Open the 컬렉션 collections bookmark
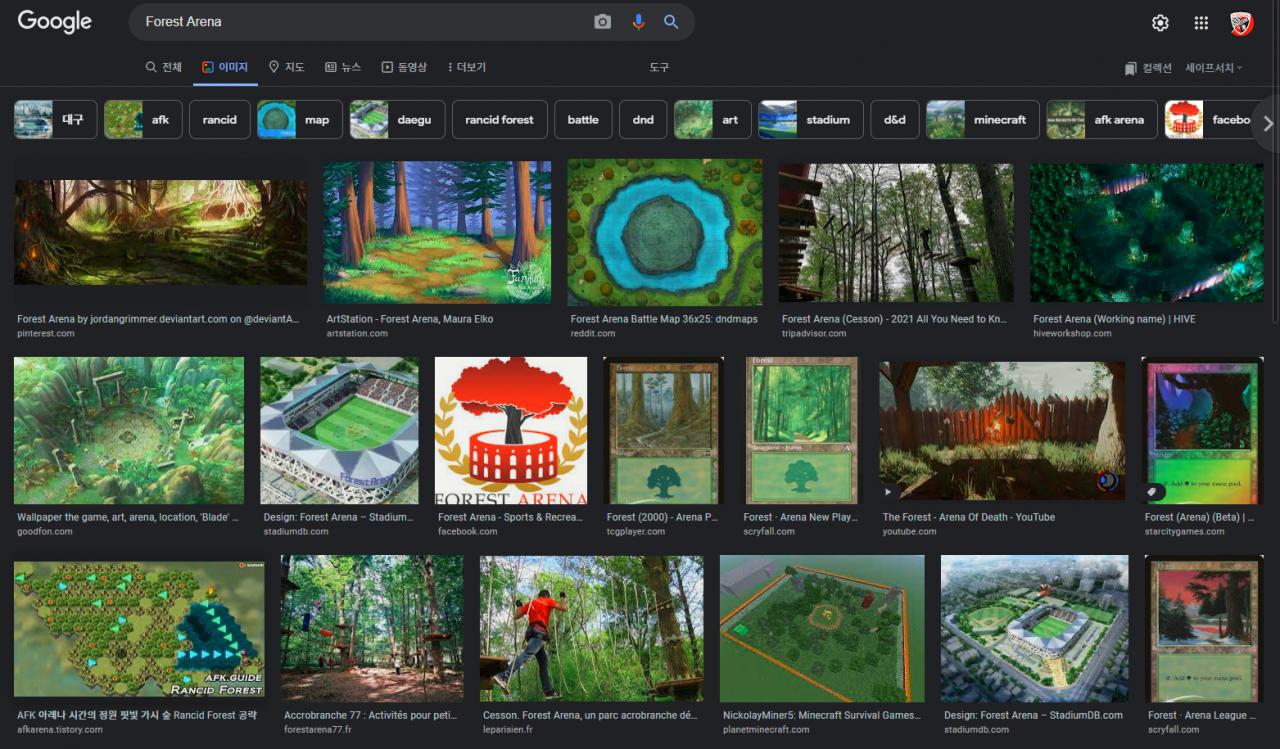This screenshot has width=1280, height=749. (x=1148, y=68)
